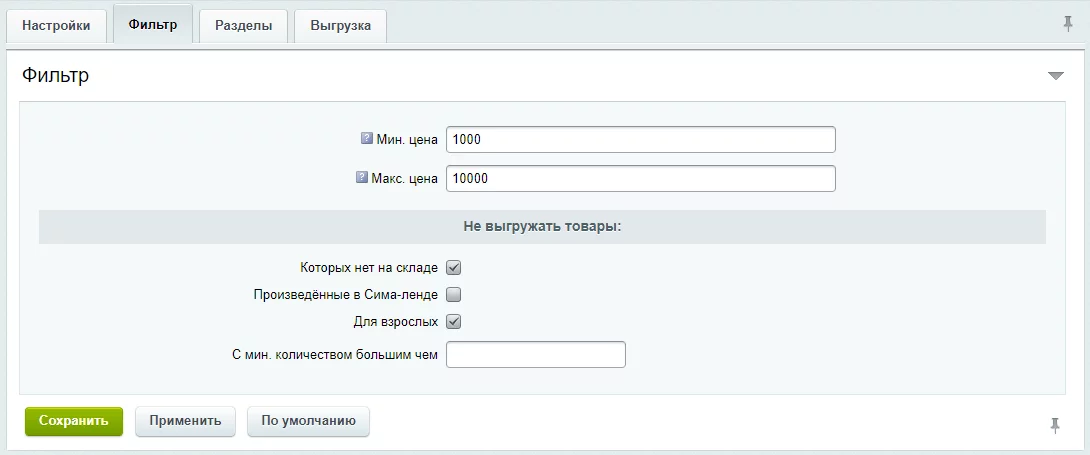Click into the Макс. цена field

tap(640, 179)
